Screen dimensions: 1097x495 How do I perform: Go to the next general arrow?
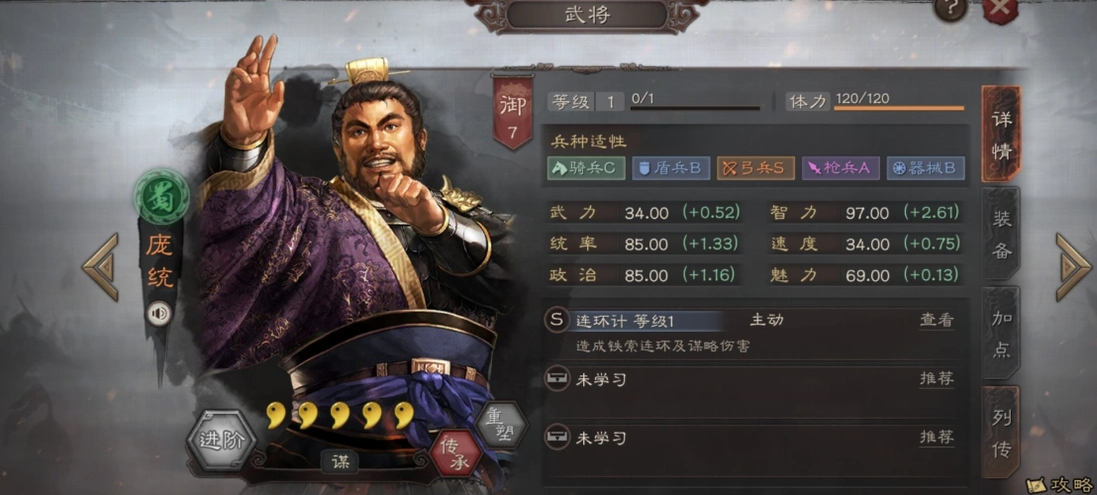pyautogui.click(x=1073, y=268)
